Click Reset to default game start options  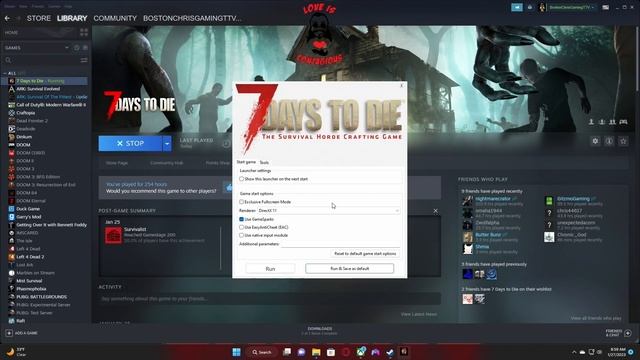[365, 253]
